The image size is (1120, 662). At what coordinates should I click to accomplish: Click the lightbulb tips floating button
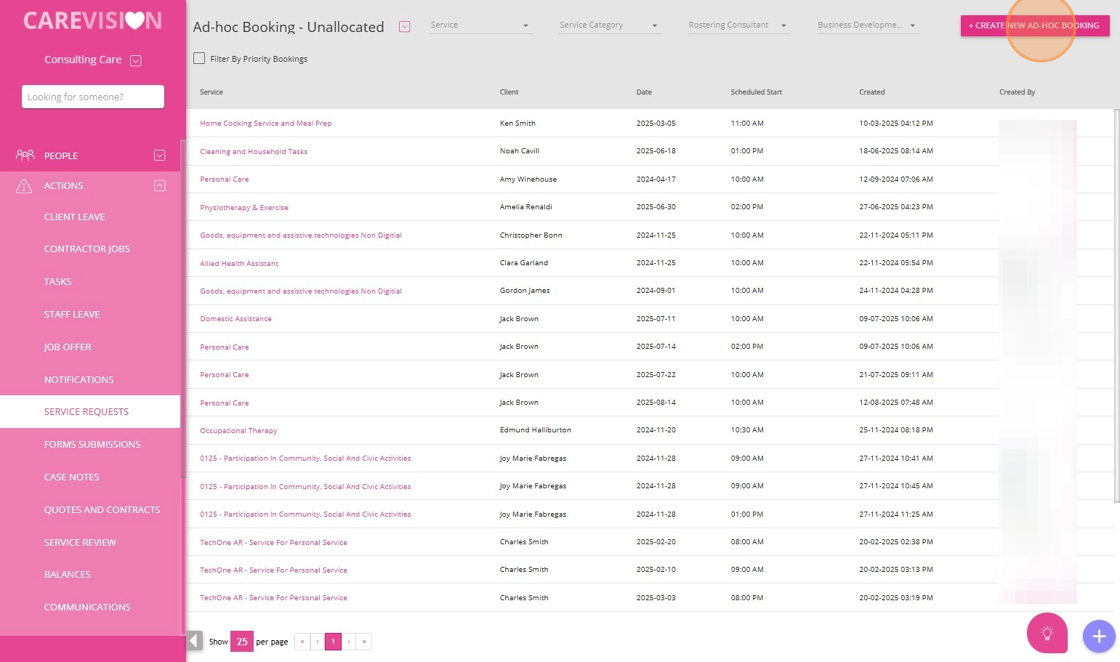pyautogui.click(x=1047, y=633)
